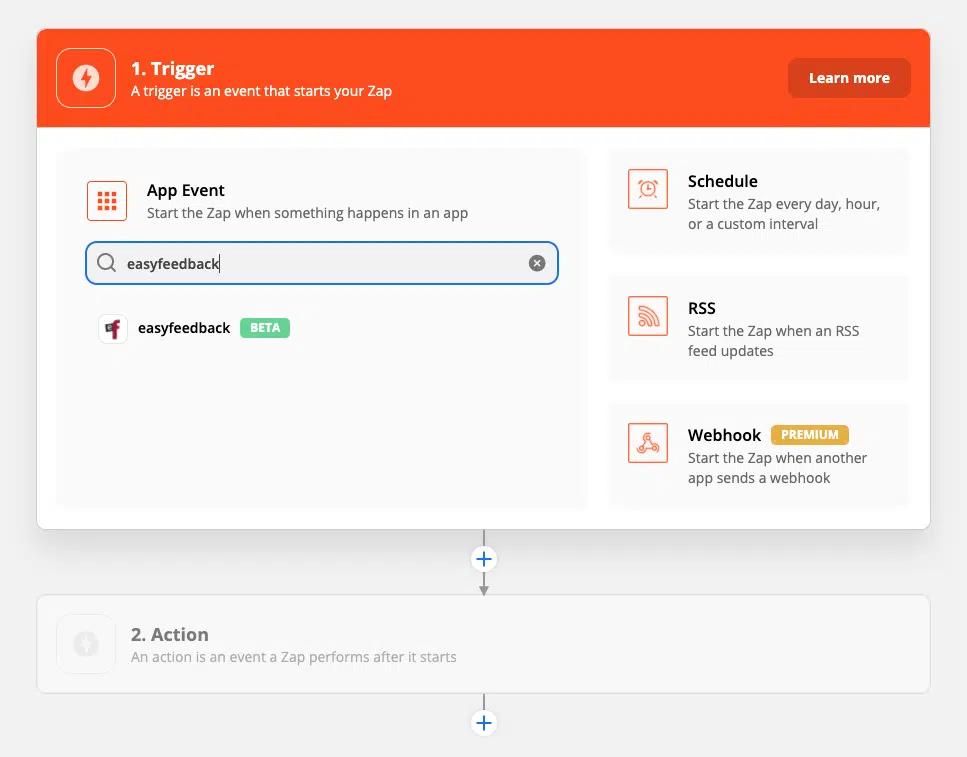Open the 2. Action step
Viewport: 967px width, 757px height.
484,644
